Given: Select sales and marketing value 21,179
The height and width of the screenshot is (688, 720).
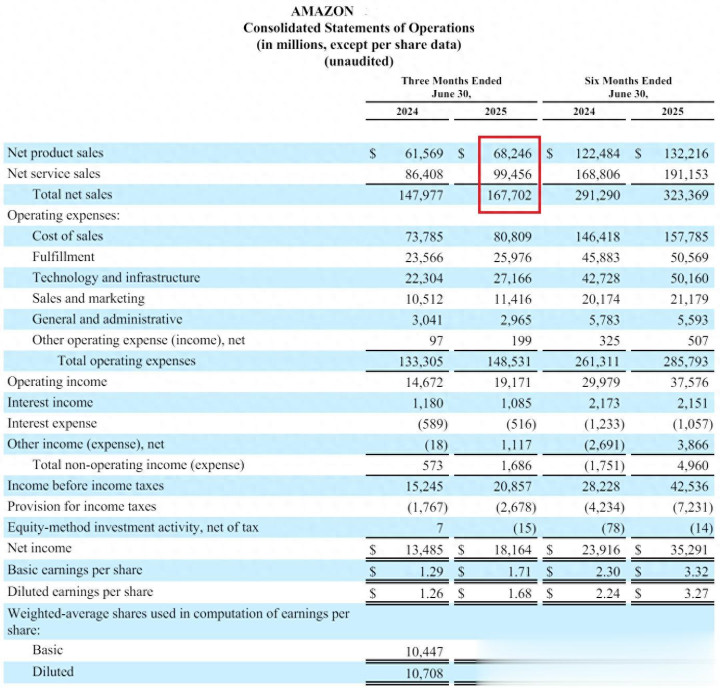Looking at the screenshot, I should point(689,299).
